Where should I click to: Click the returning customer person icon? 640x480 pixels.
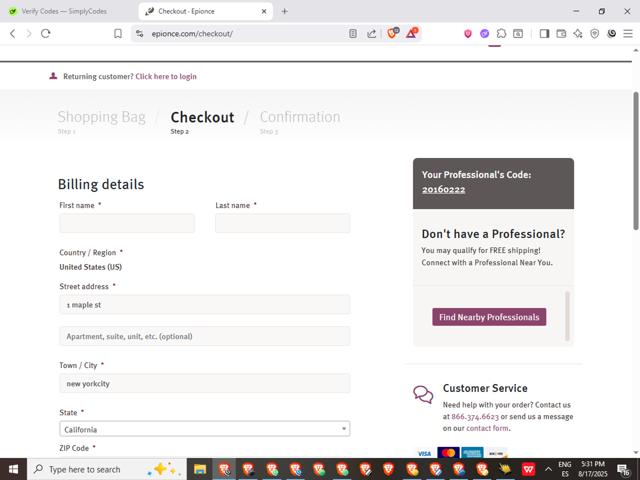[53, 76]
